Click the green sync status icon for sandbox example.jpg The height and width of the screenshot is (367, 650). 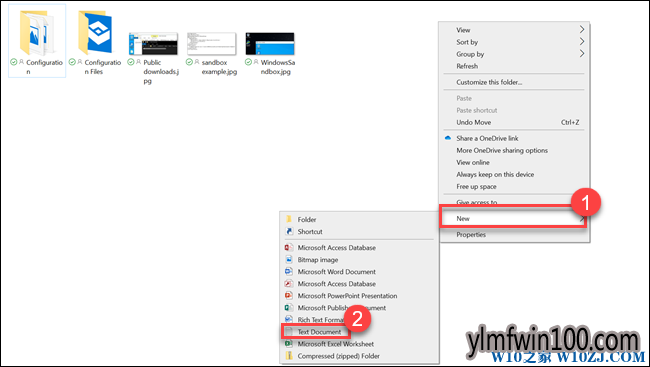coord(189,62)
